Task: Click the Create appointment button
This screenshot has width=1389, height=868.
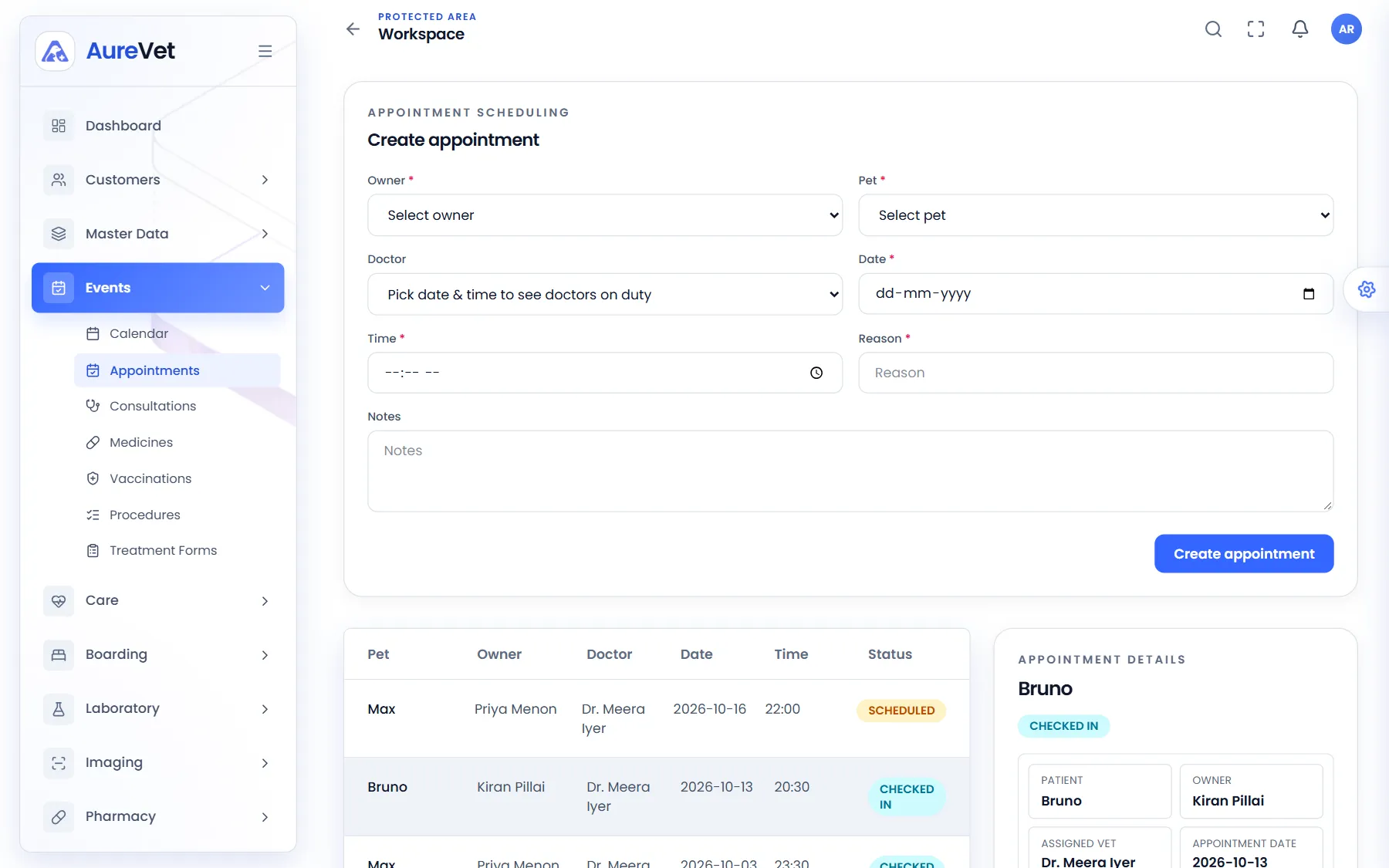Action: (1244, 554)
